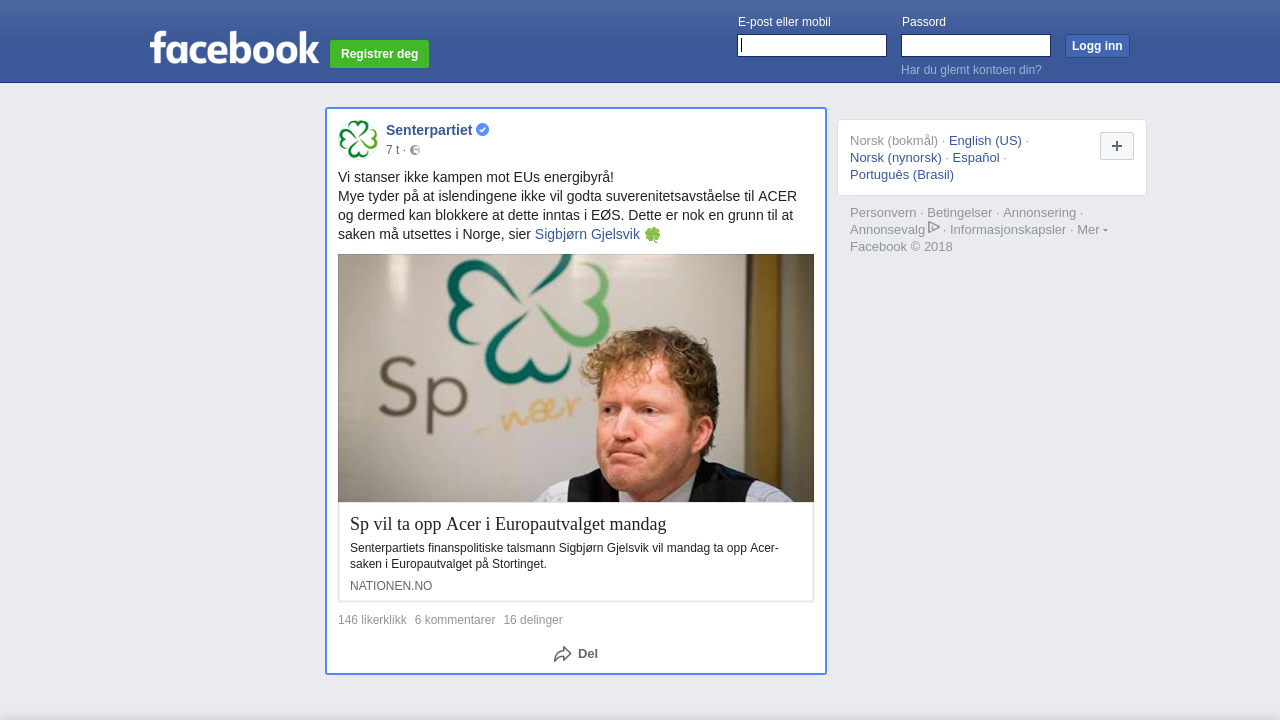This screenshot has height=720, width=1280.
Task: Open the article photo of Sp politician
Action: point(576,378)
